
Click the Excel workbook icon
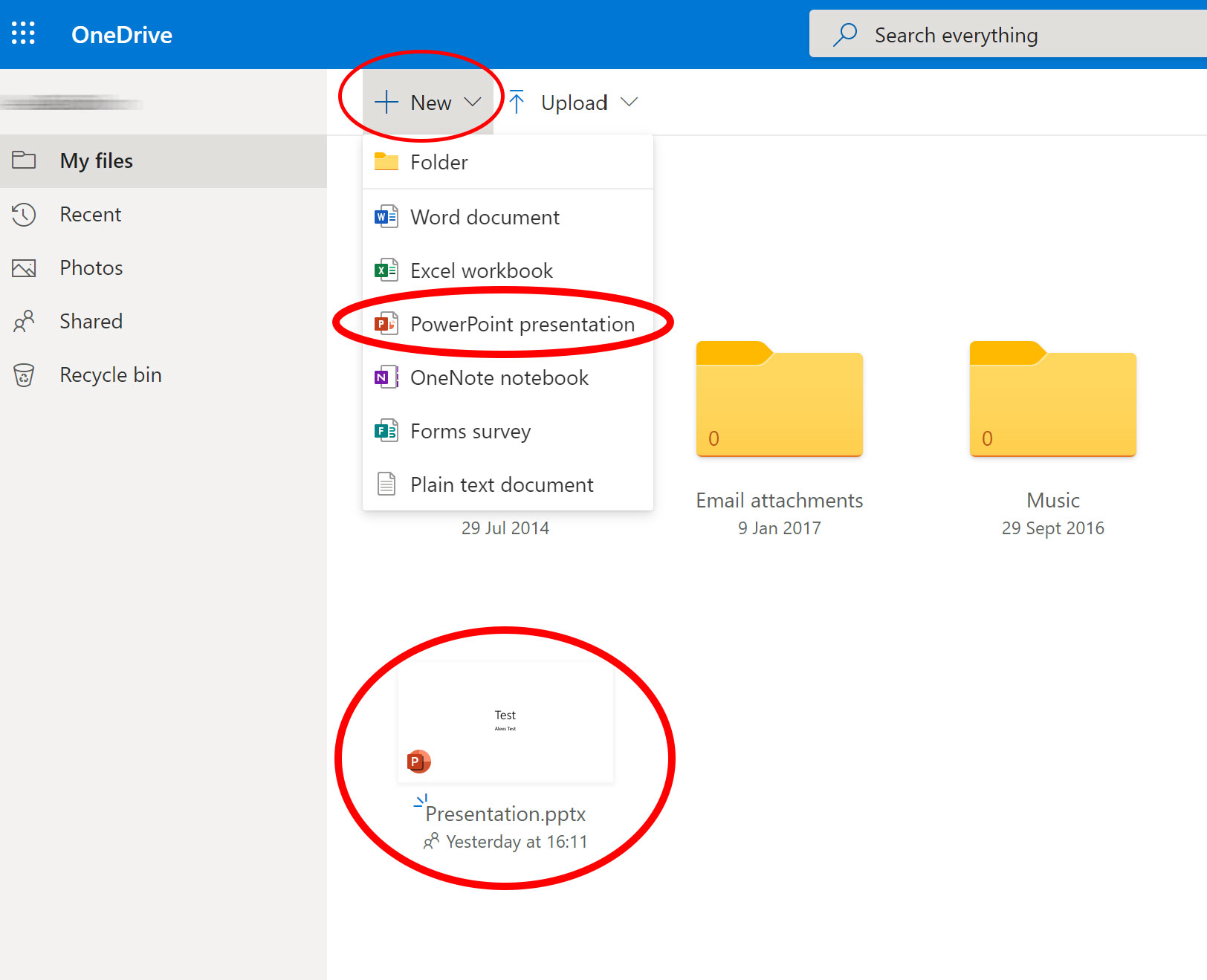[386, 270]
